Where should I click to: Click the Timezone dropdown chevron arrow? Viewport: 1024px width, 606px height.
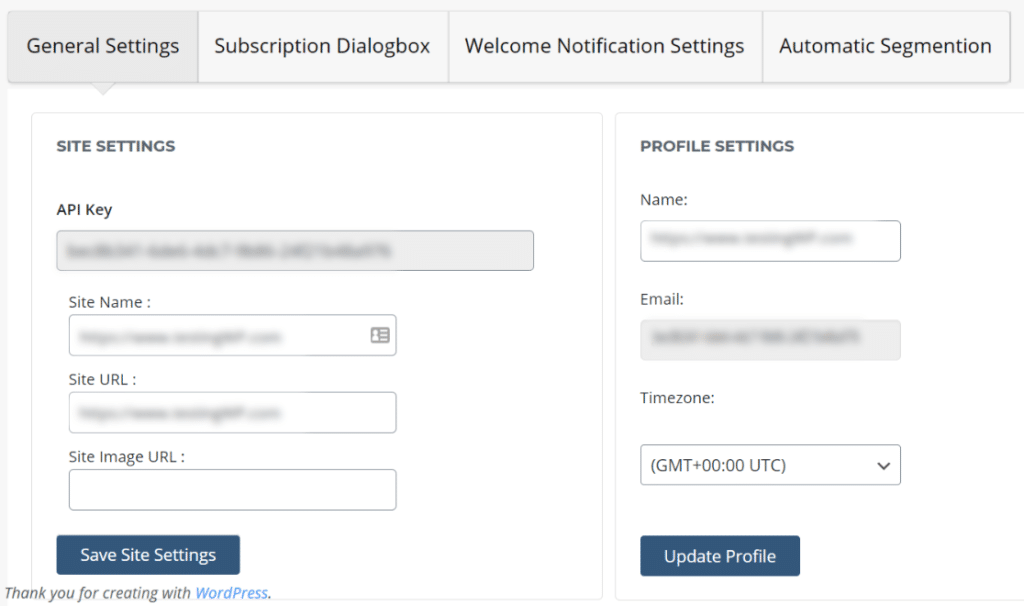(883, 464)
